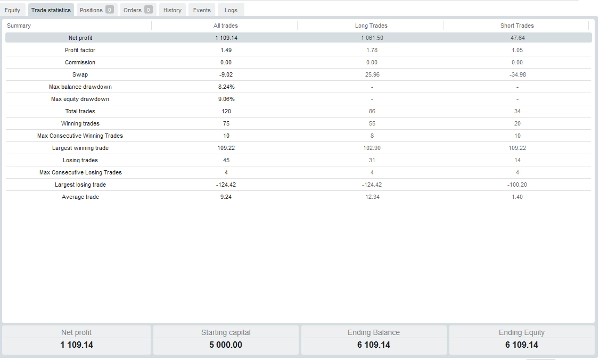Click the Ending Equity summary box
This screenshot has height=360, width=600.
[522, 339]
